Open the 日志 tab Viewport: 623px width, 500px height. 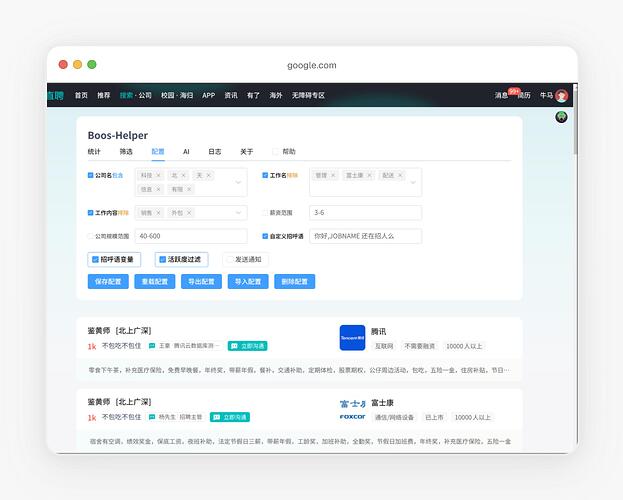[x=215, y=151]
